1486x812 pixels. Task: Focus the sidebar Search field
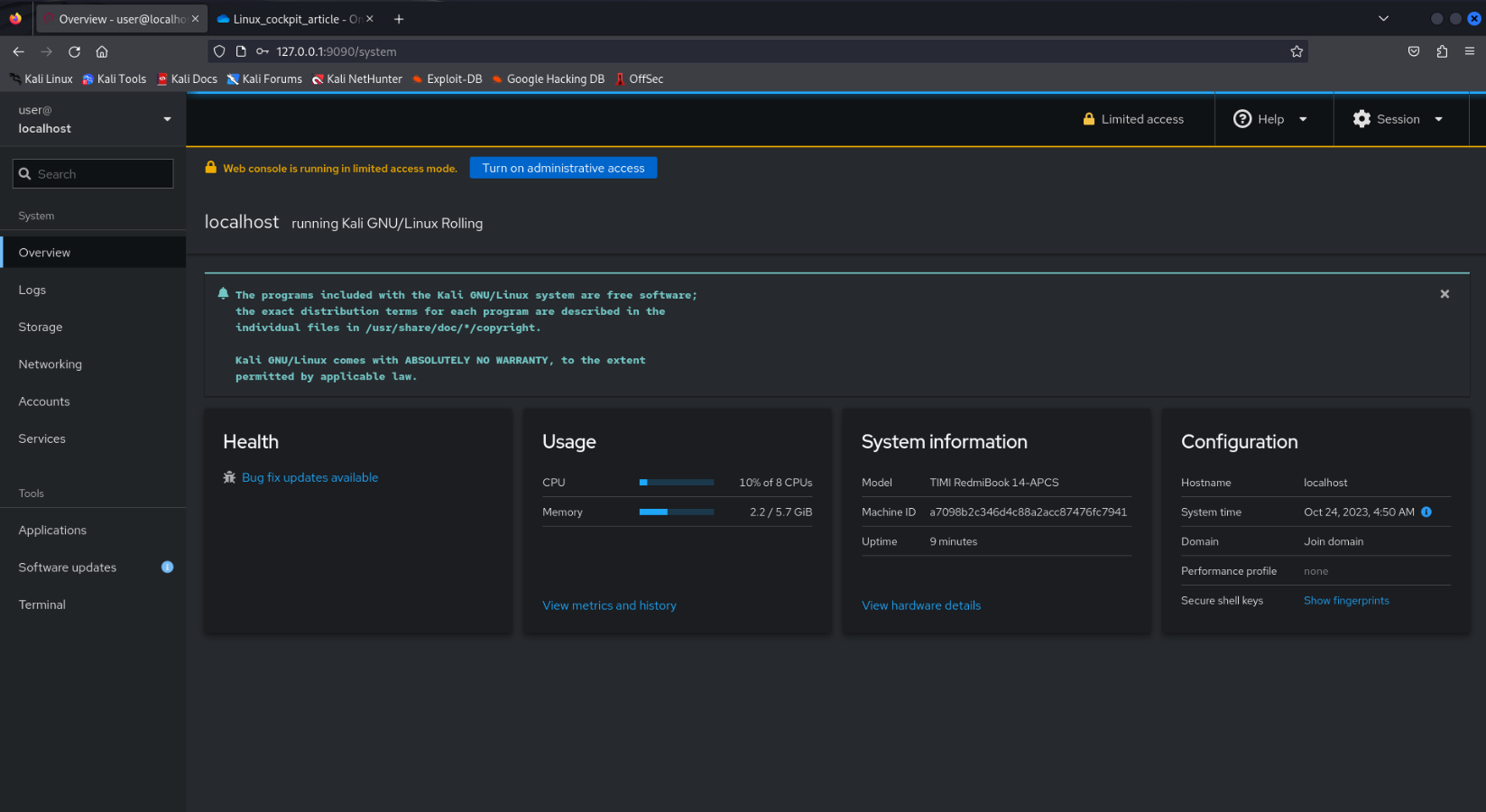tap(93, 174)
